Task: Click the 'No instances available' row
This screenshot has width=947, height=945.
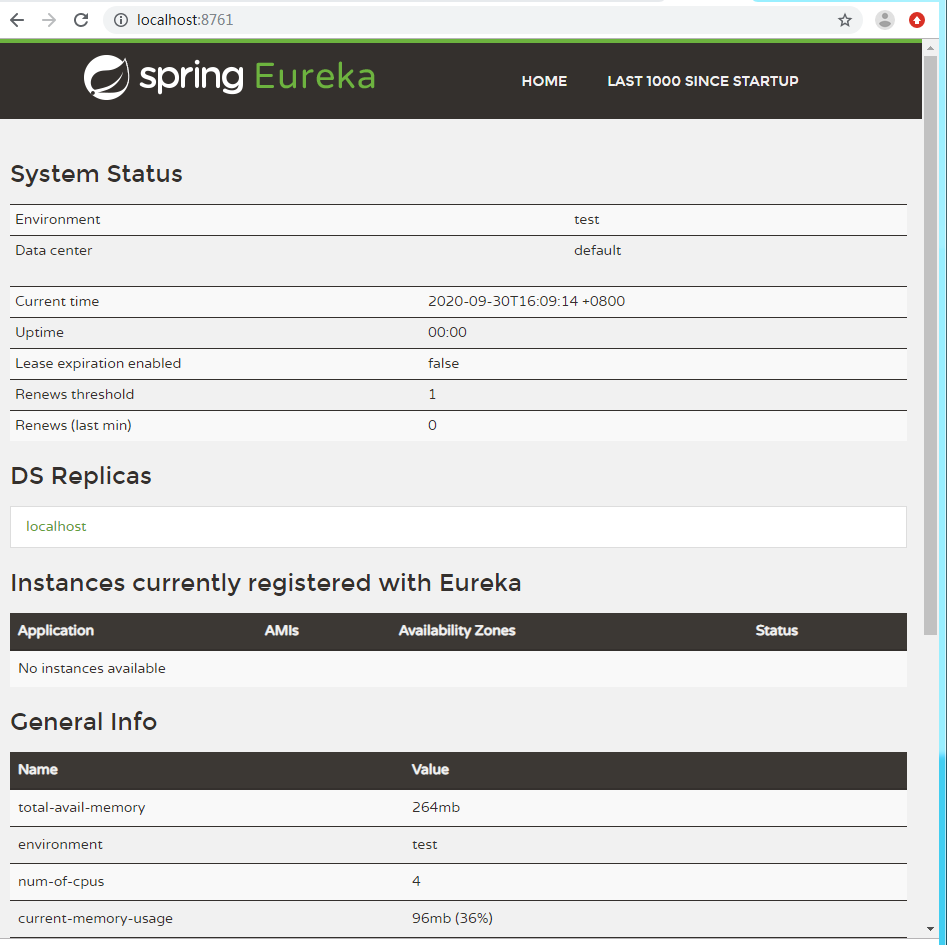Action: 458,668
